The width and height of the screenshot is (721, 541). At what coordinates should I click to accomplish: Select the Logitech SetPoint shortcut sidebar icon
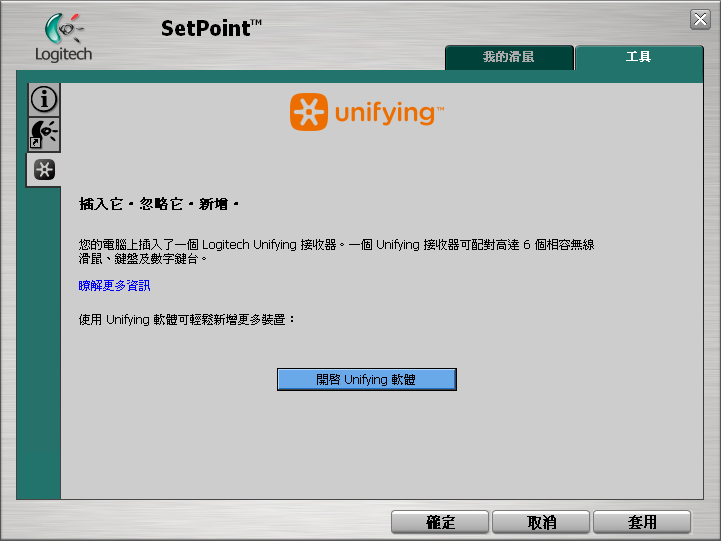coord(44,135)
